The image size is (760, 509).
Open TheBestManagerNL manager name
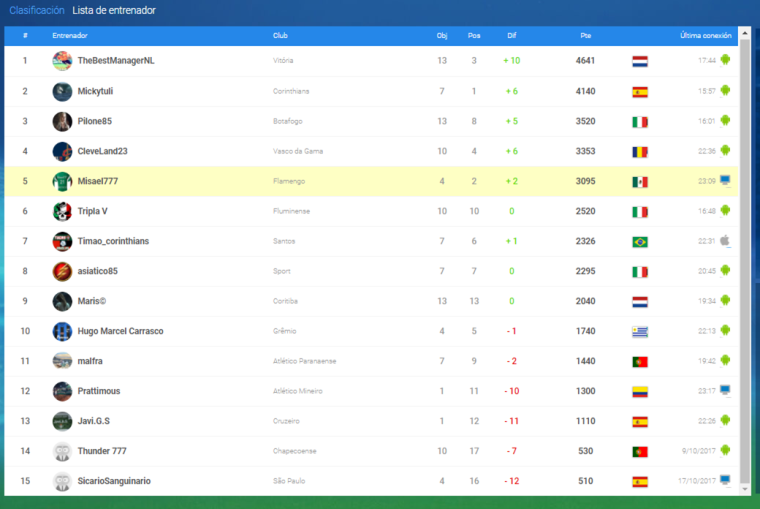click(116, 61)
